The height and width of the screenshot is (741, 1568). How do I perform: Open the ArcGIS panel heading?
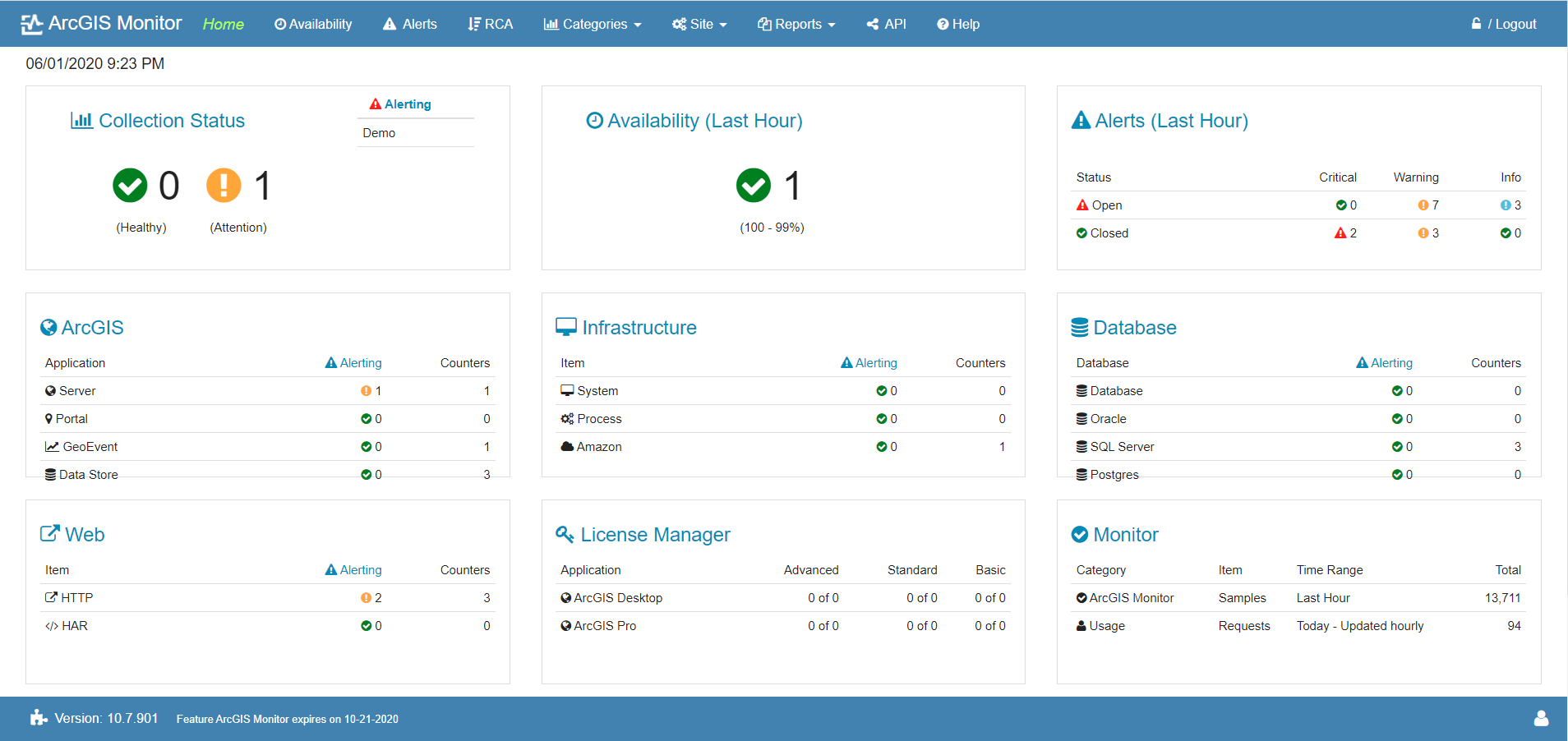click(x=93, y=328)
